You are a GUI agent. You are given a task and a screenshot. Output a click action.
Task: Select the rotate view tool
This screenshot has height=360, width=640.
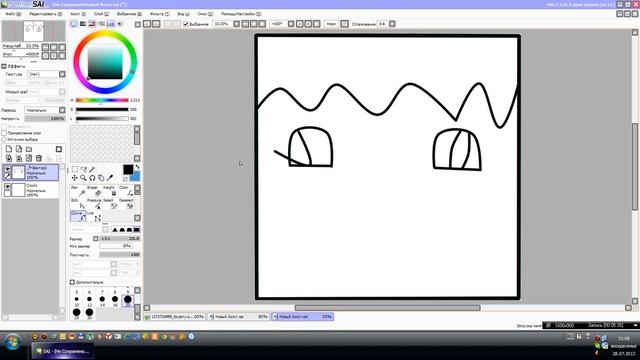point(92,178)
